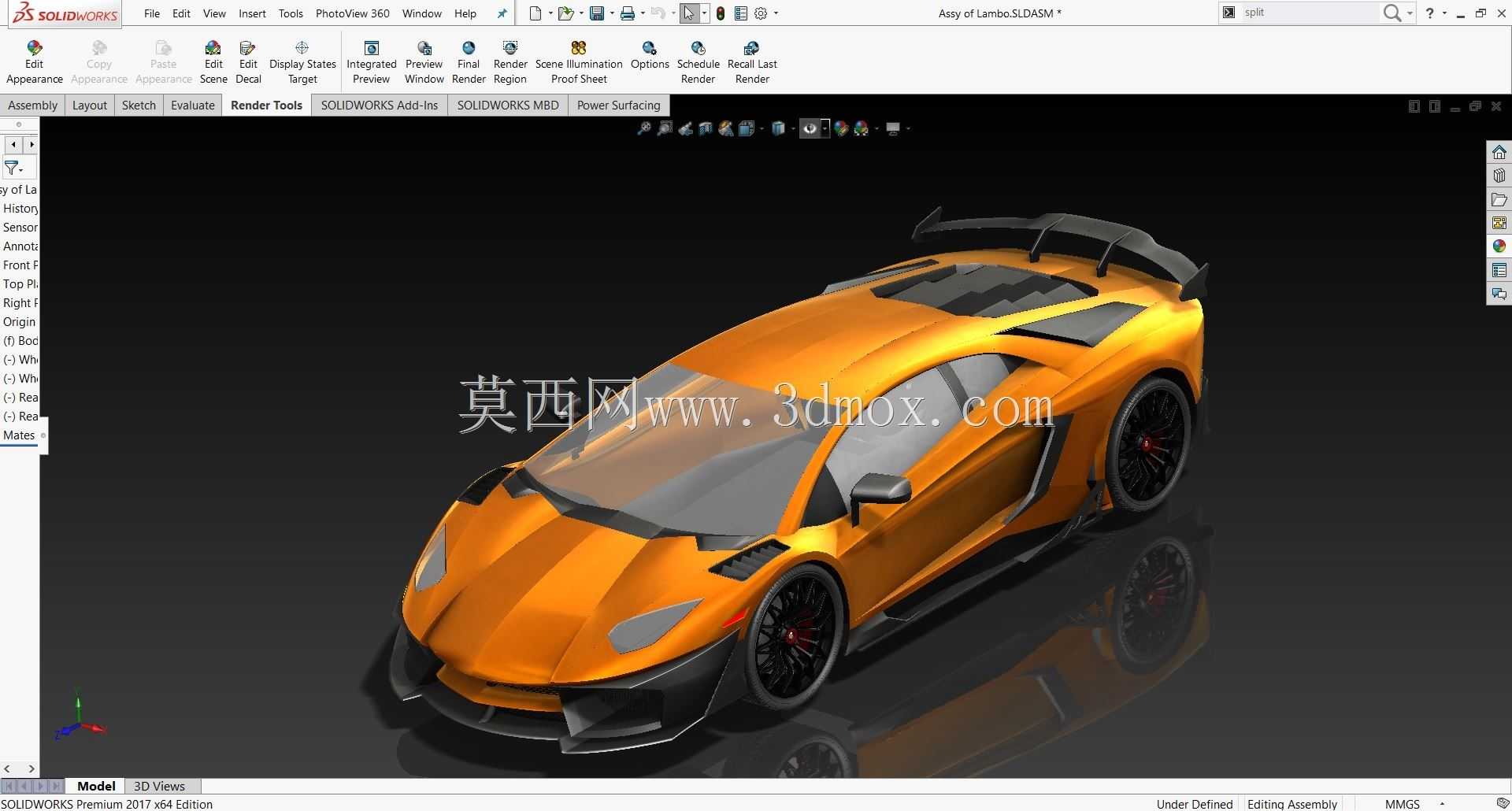Image resolution: width=1512 pixels, height=811 pixels.
Task: Click the Print icon
Action: (628, 13)
